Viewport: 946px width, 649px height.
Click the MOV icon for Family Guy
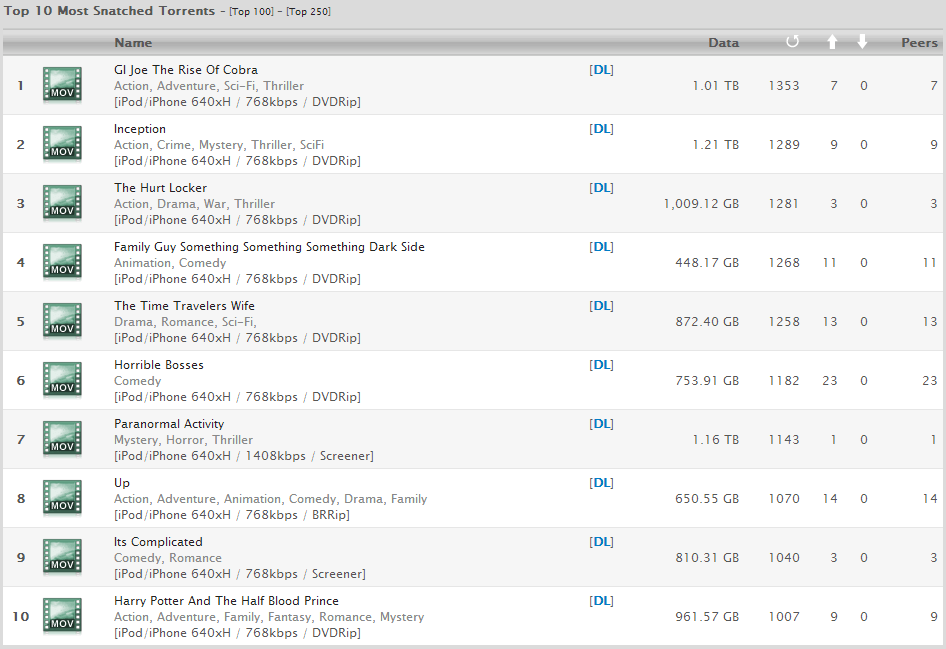pos(62,262)
